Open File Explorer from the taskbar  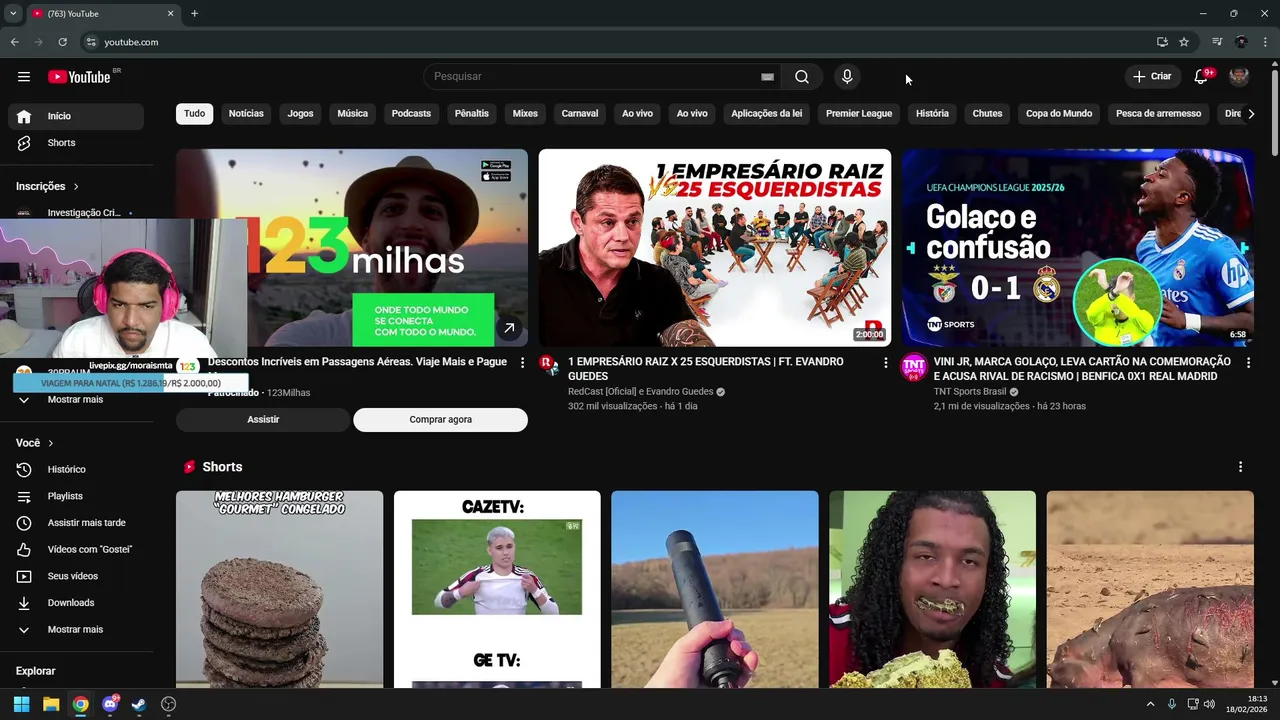click(51, 704)
